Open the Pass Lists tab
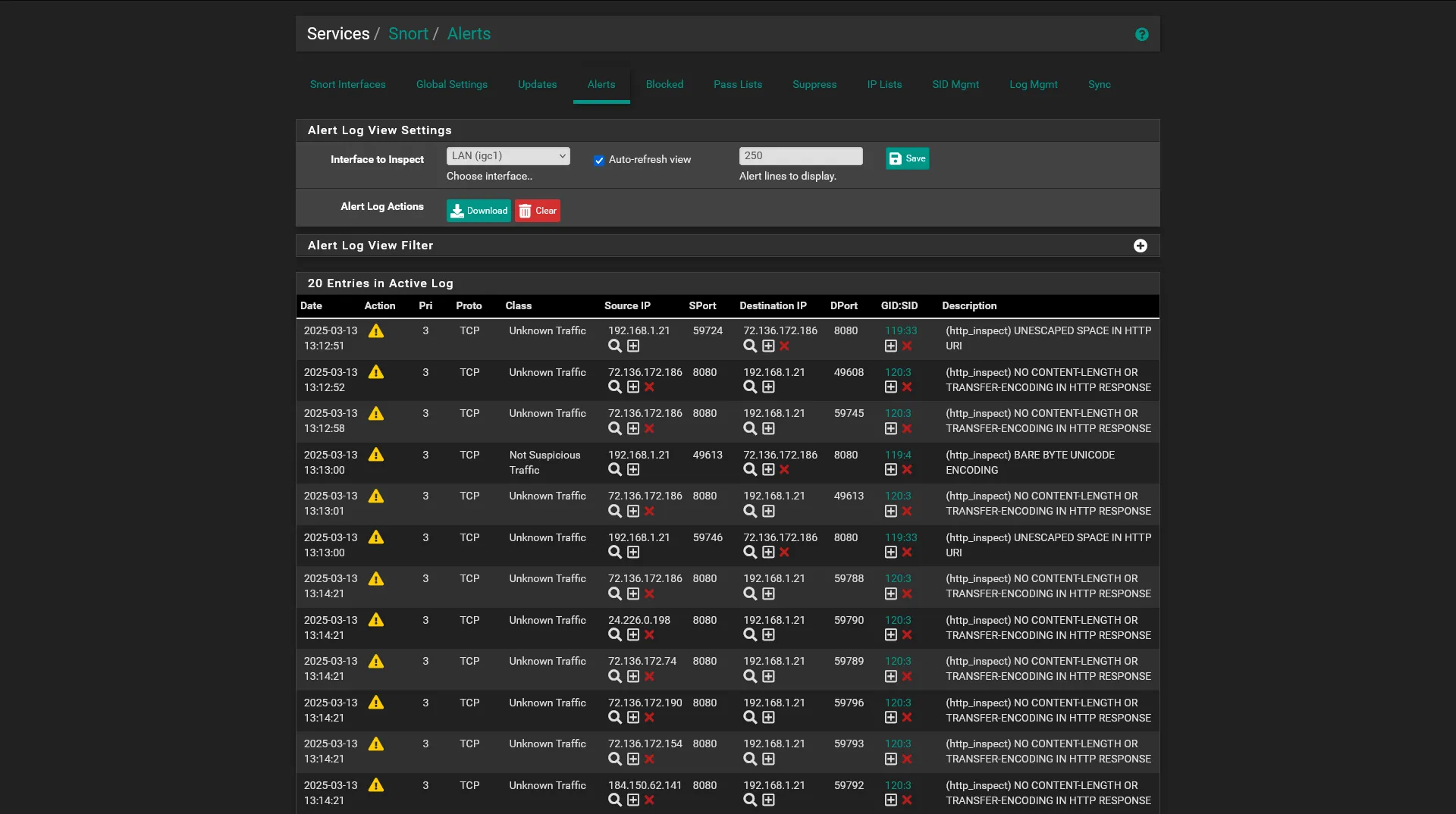 tap(738, 84)
